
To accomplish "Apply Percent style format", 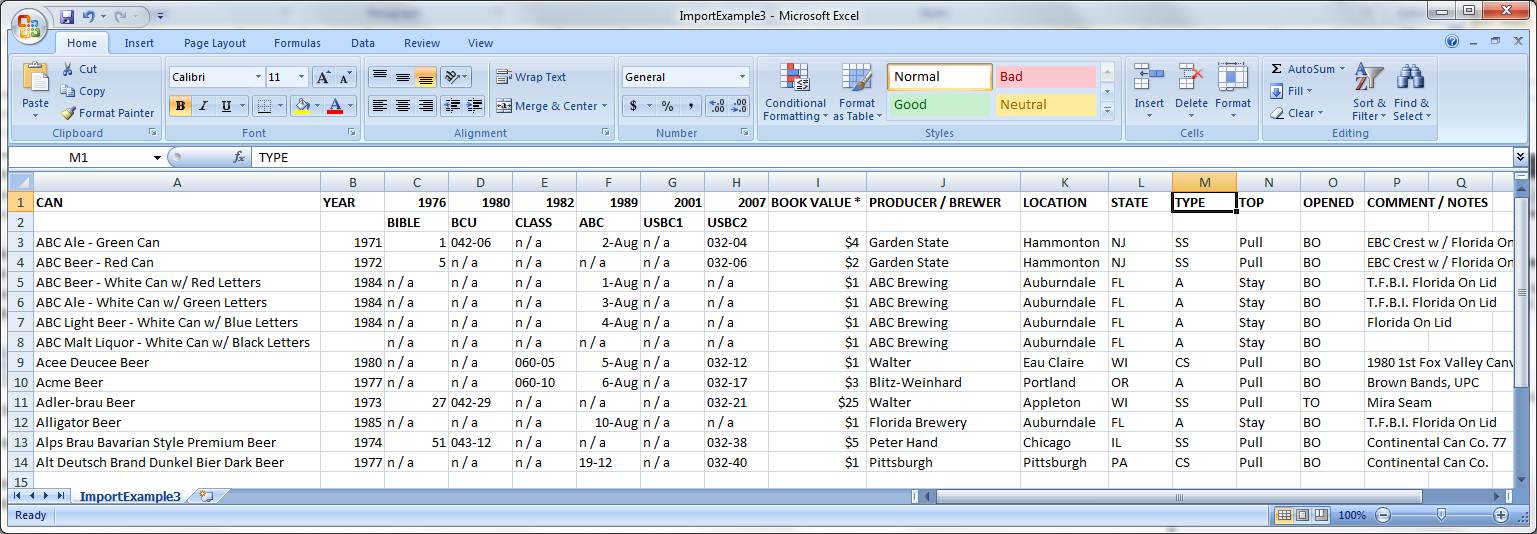I will (x=667, y=106).
